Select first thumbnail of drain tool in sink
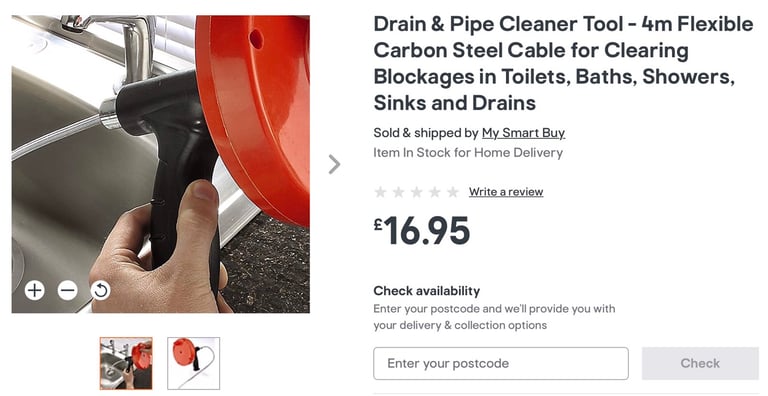The image size is (768, 396). [126, 363]
